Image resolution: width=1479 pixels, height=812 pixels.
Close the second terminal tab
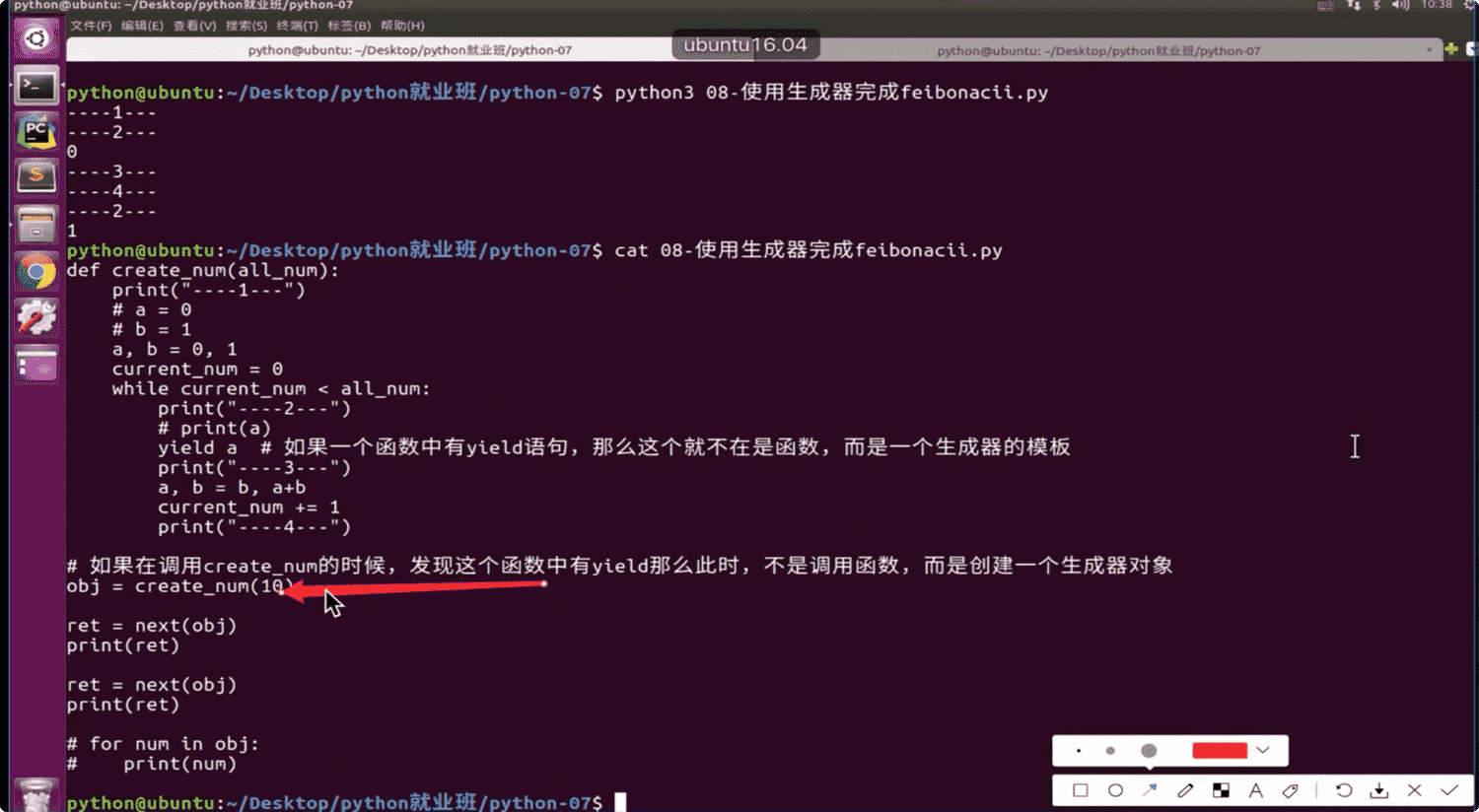pos(1429,49)
